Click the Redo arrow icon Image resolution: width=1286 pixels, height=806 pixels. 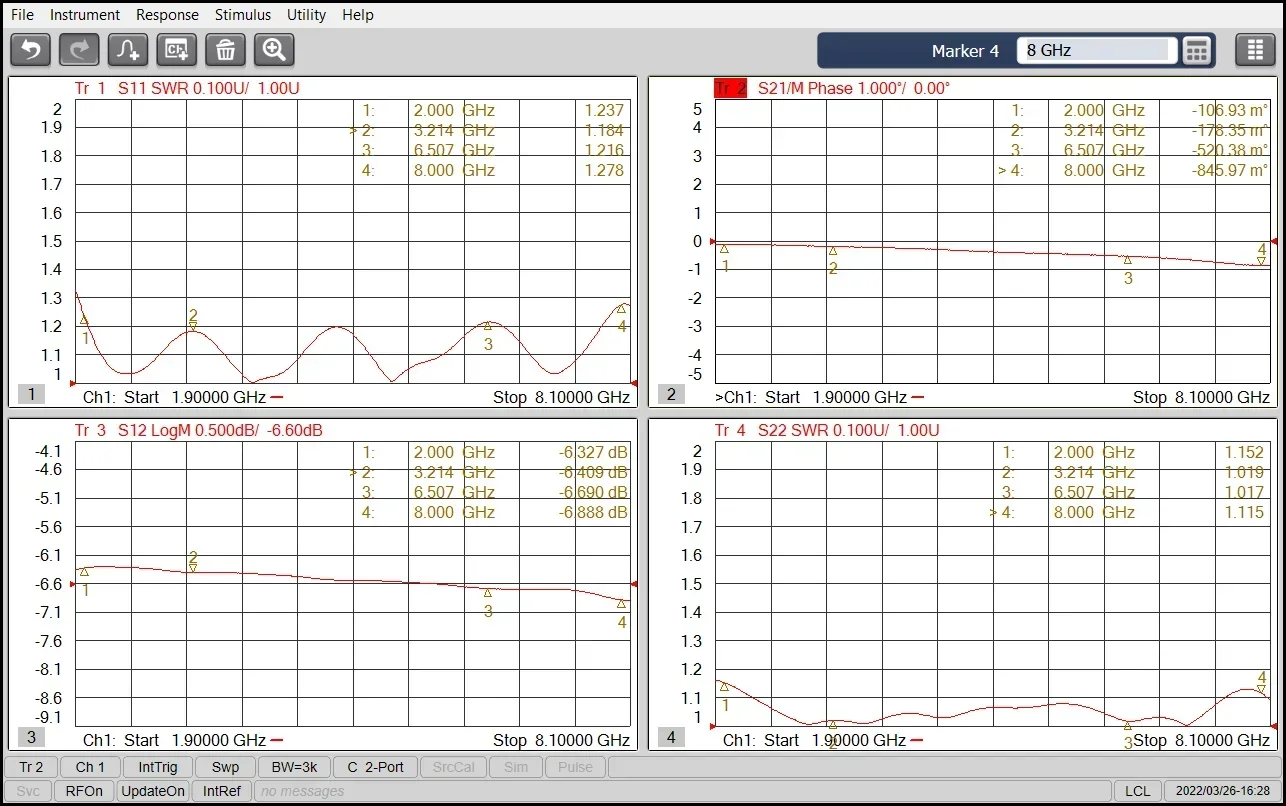(x=79, y=49)
